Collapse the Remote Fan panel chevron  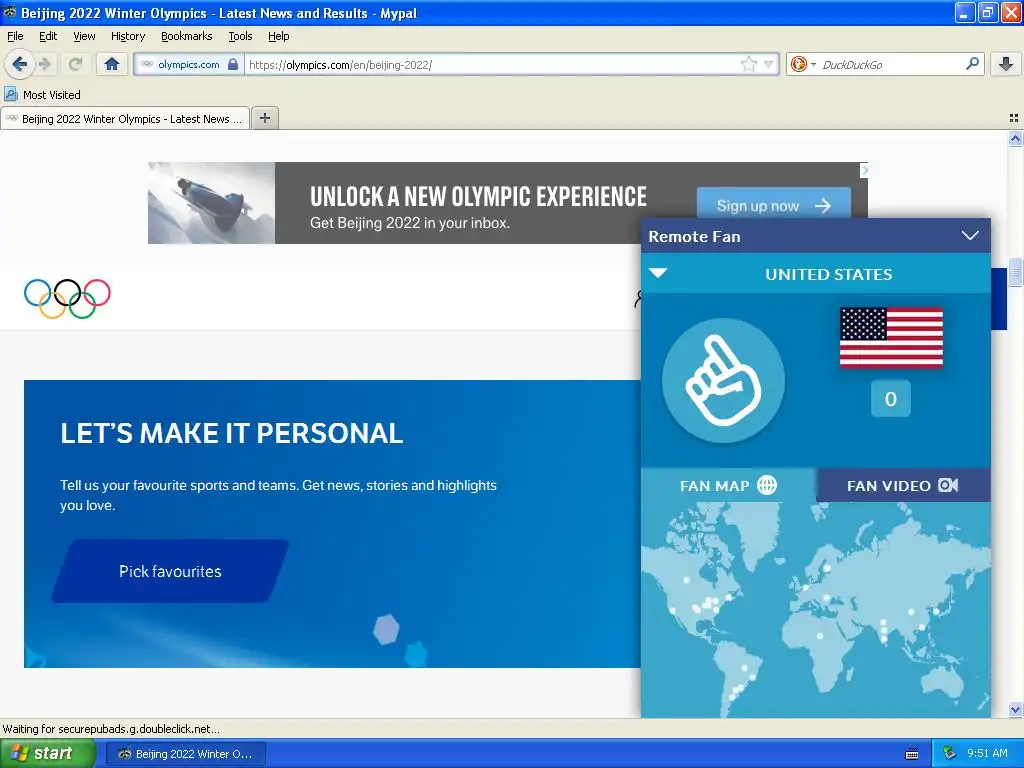(x=970, y=236)
